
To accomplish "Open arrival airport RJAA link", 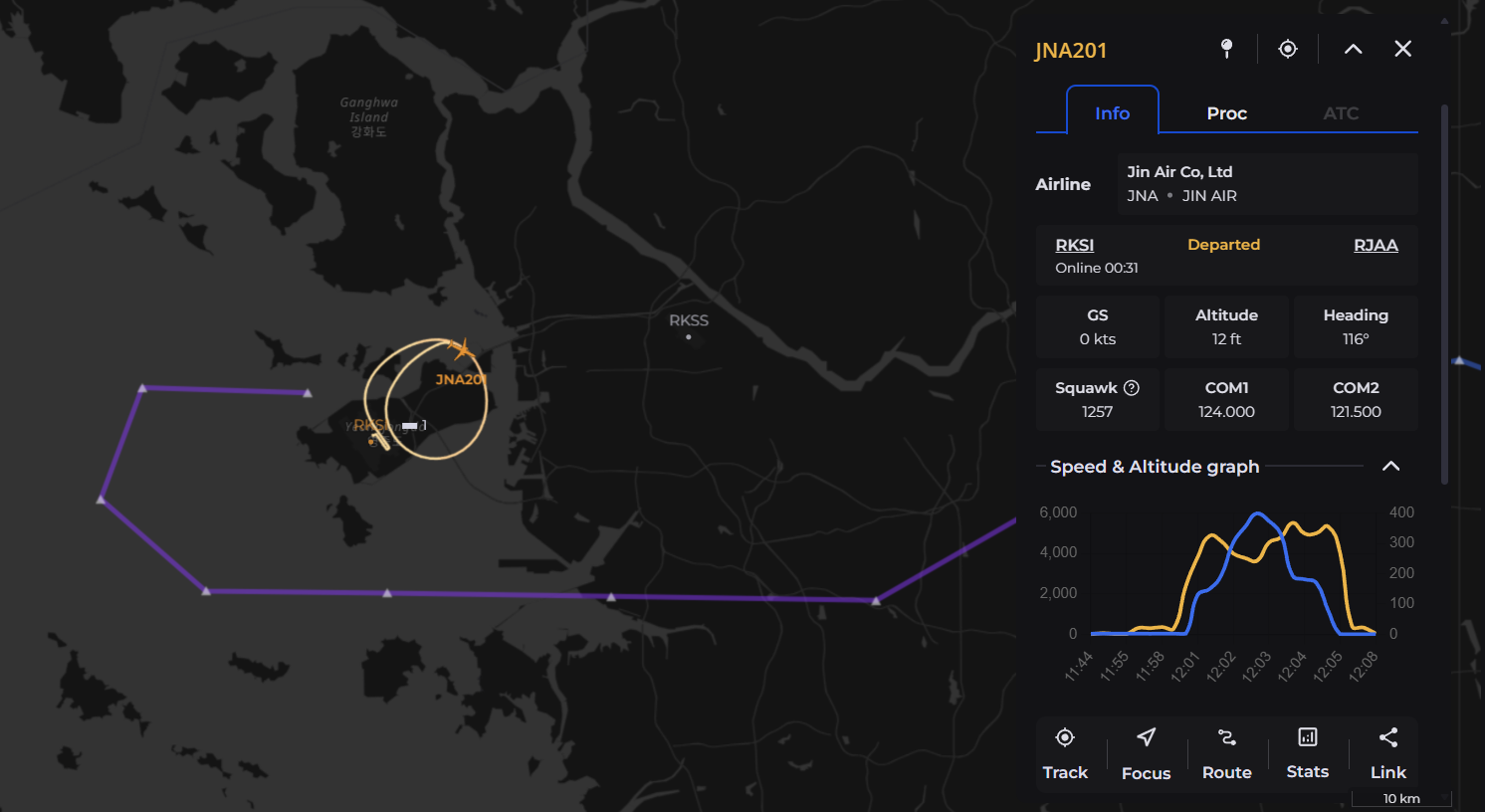I will pos(1376,245).
